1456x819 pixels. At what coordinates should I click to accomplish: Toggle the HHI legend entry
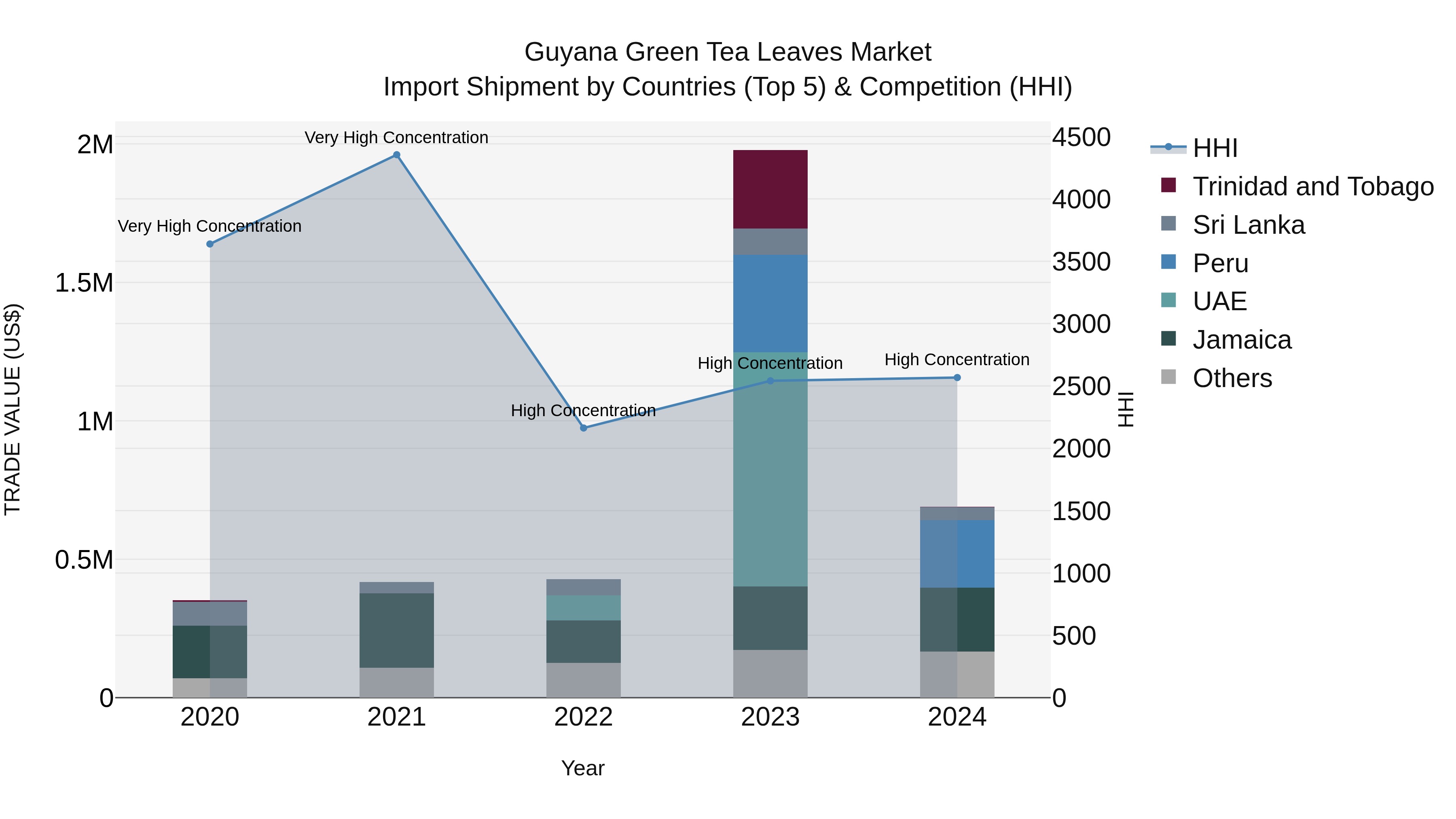click(x=1194, y=148)
